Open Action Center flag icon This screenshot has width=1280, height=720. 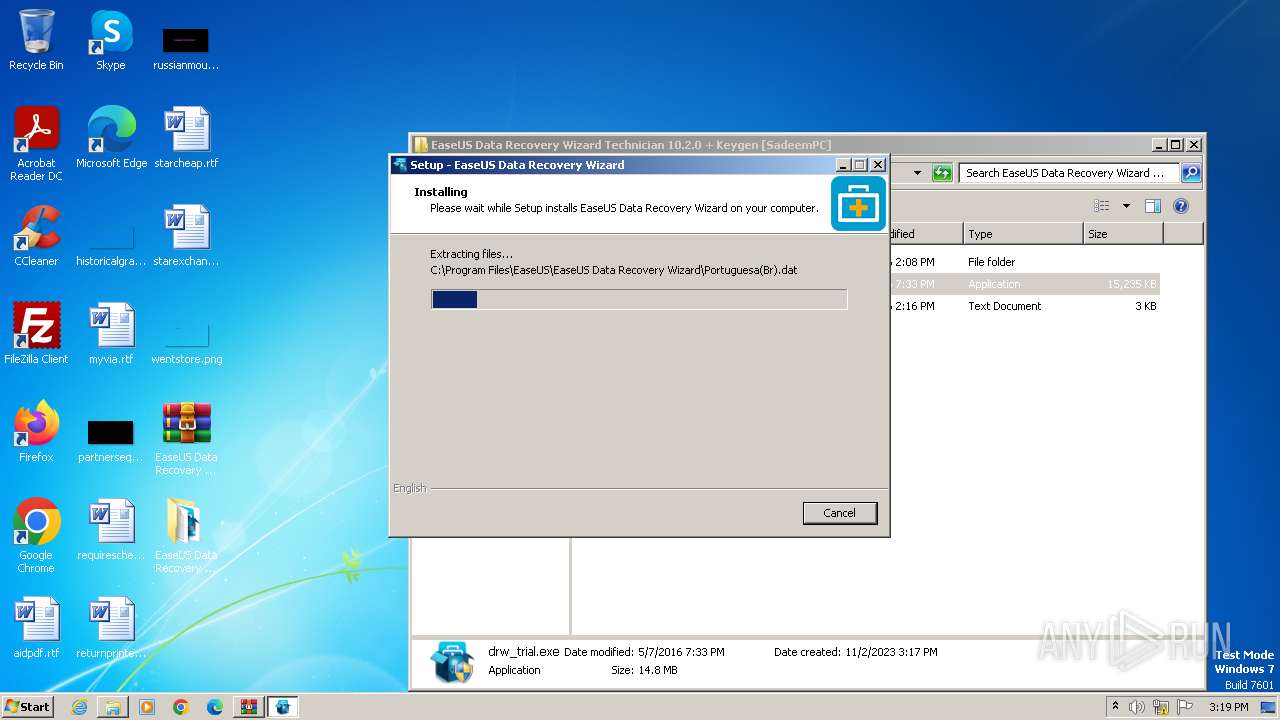[x=1185, y=707]
